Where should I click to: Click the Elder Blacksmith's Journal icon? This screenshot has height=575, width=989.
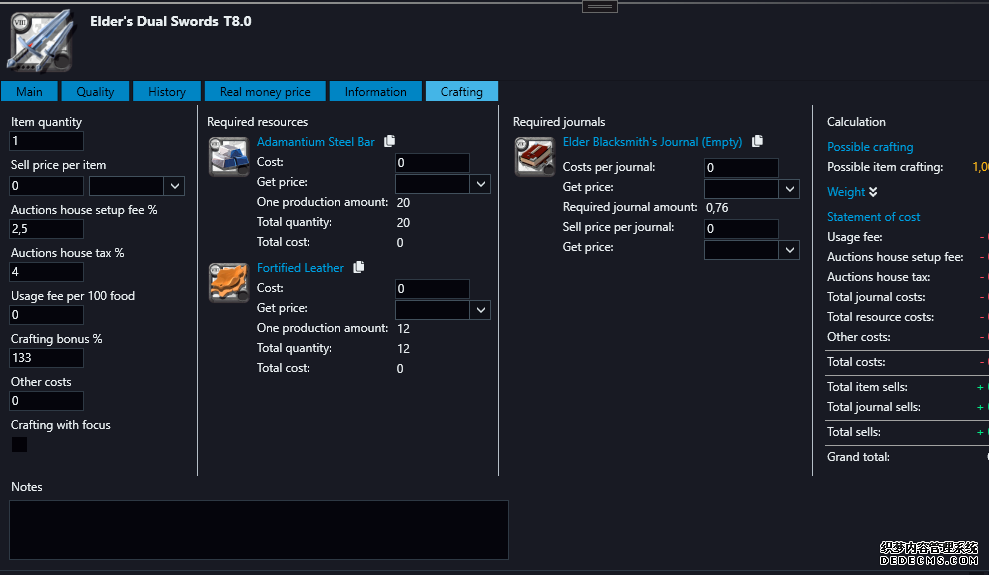[x=534, y=157]
